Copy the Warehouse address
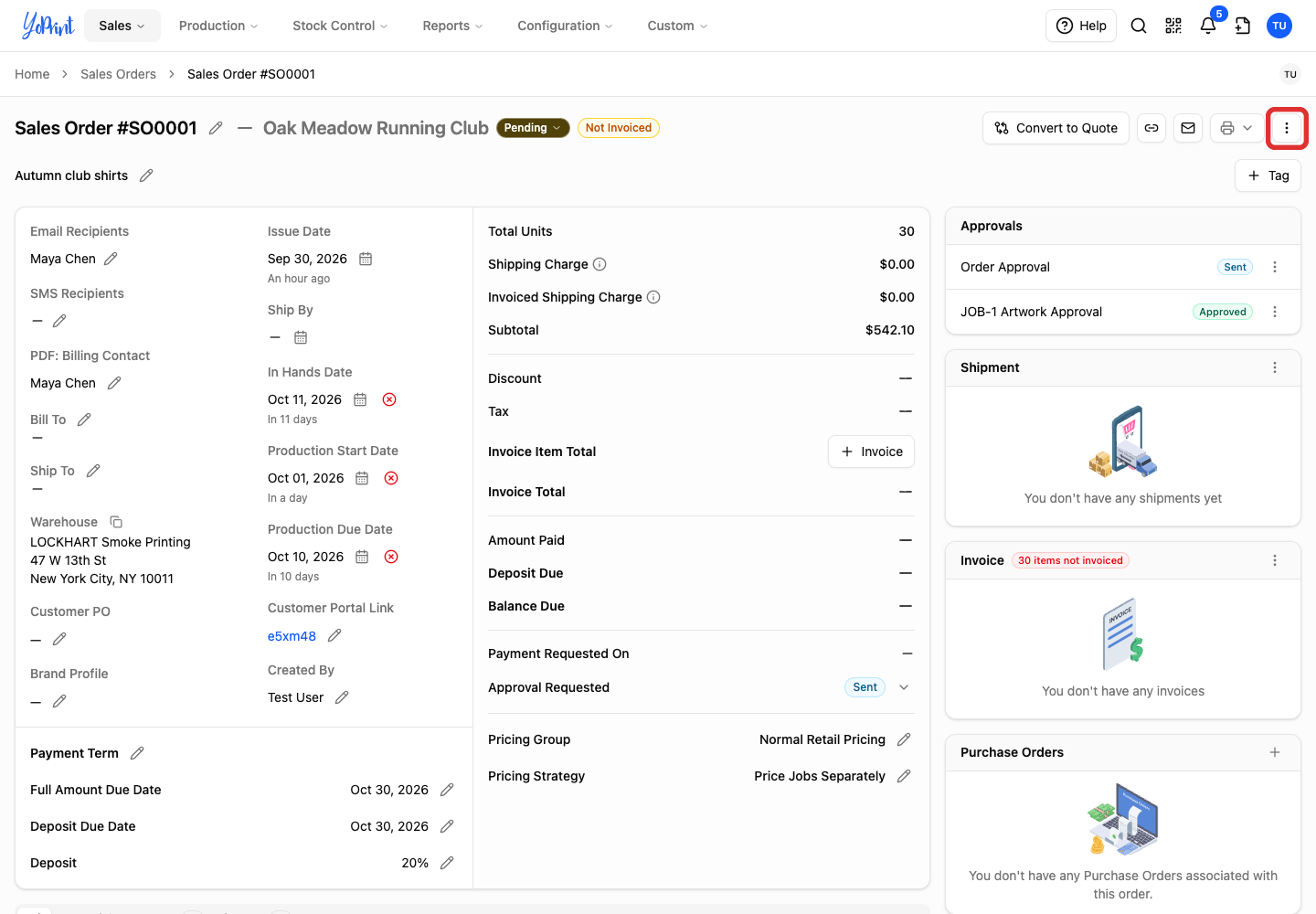The width and height of the screenshot is (1316, 914). coord(116,522)
